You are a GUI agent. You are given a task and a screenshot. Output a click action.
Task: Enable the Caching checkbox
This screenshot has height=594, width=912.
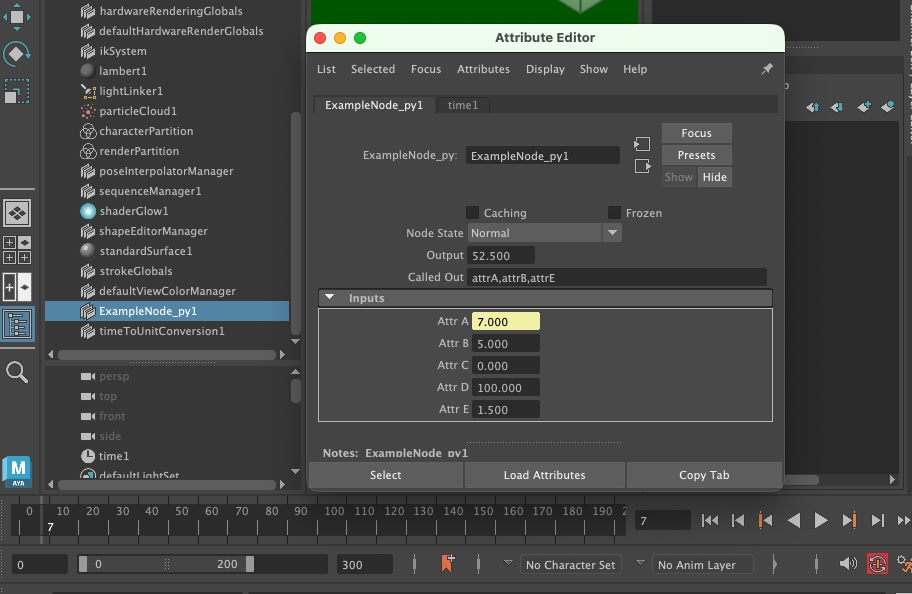tap(473, 212)
